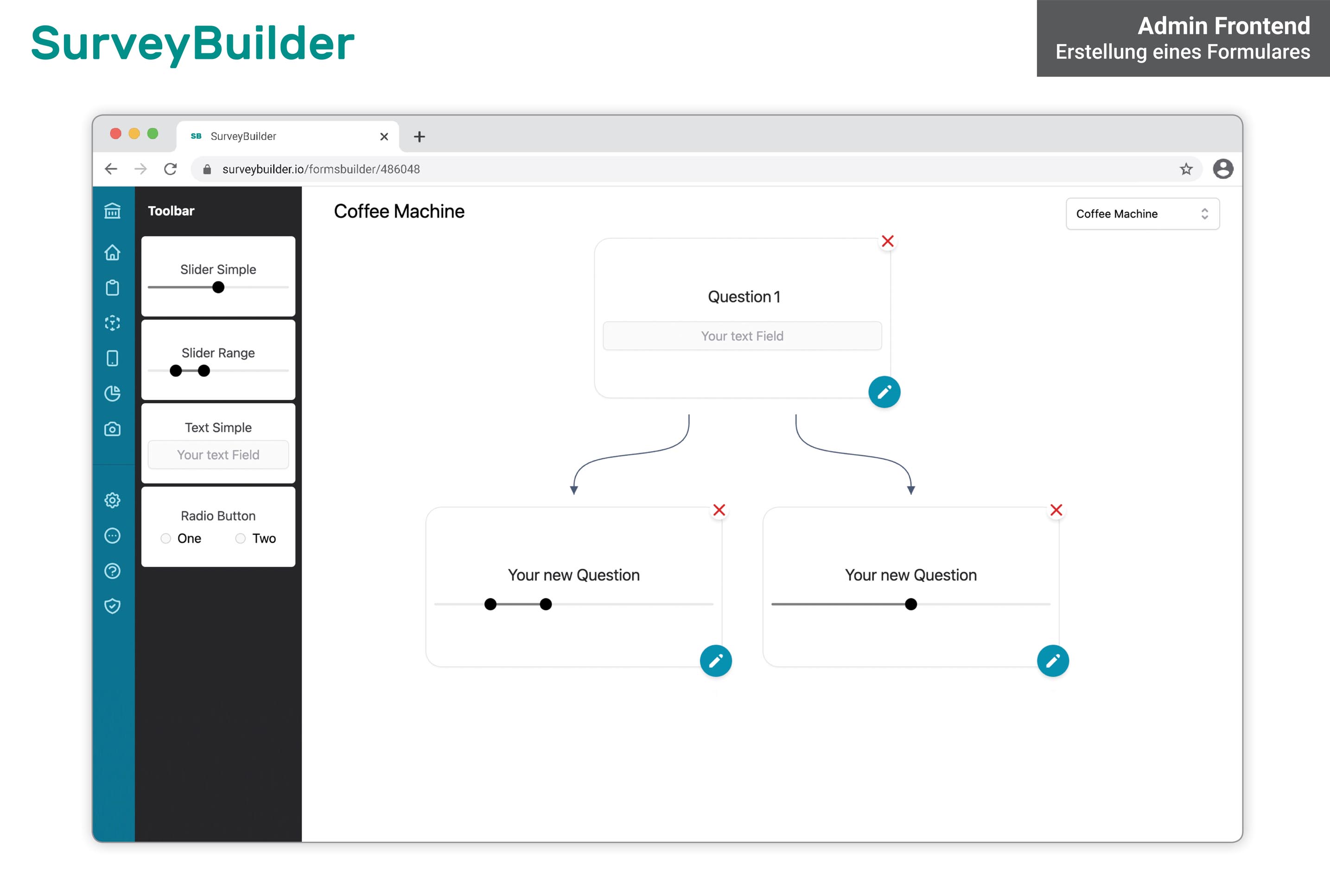Viewport: 1330px width, 896px height.
Task: Open the help question mark icon
Action: click(113, 571)
